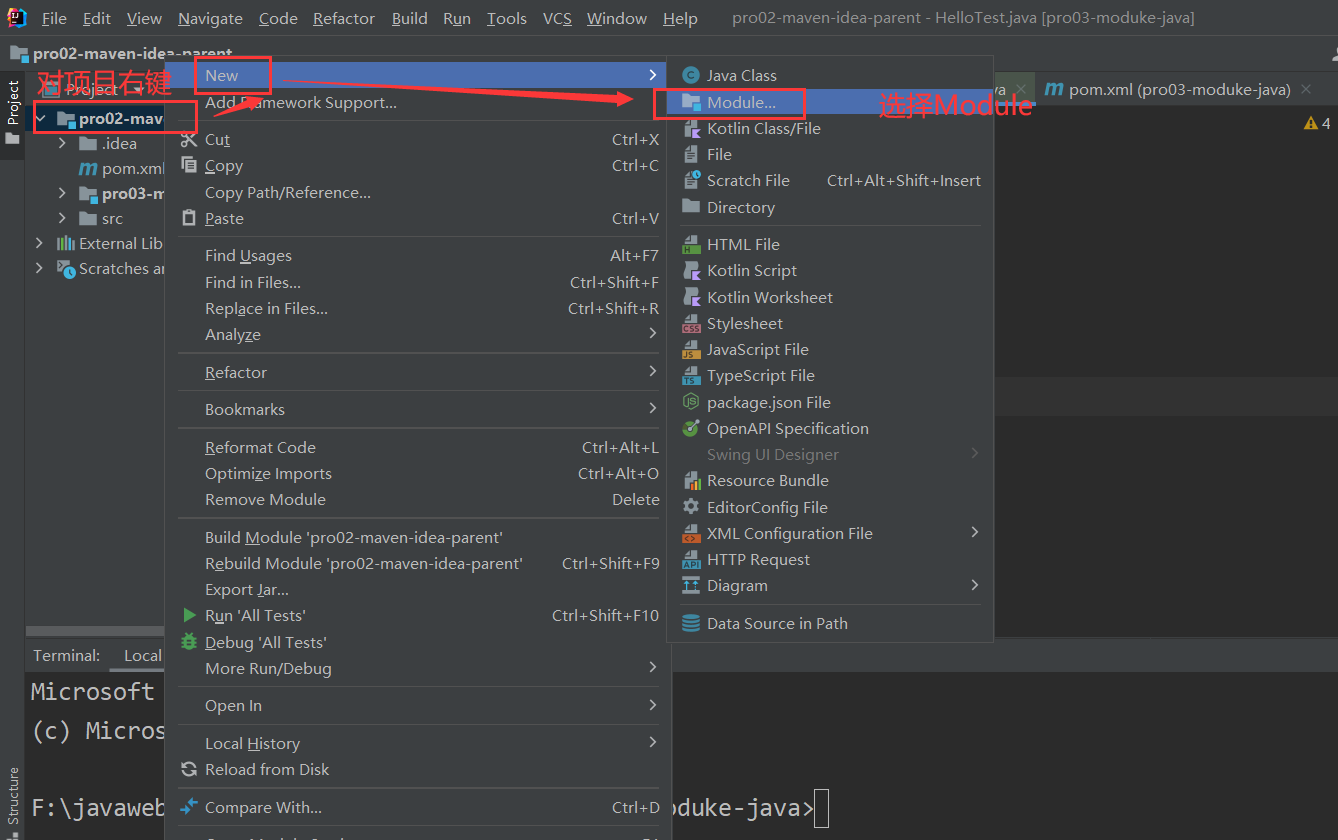Collapse the pro02-maven project root node
The image size is (1338, 840).
[41, 119]
